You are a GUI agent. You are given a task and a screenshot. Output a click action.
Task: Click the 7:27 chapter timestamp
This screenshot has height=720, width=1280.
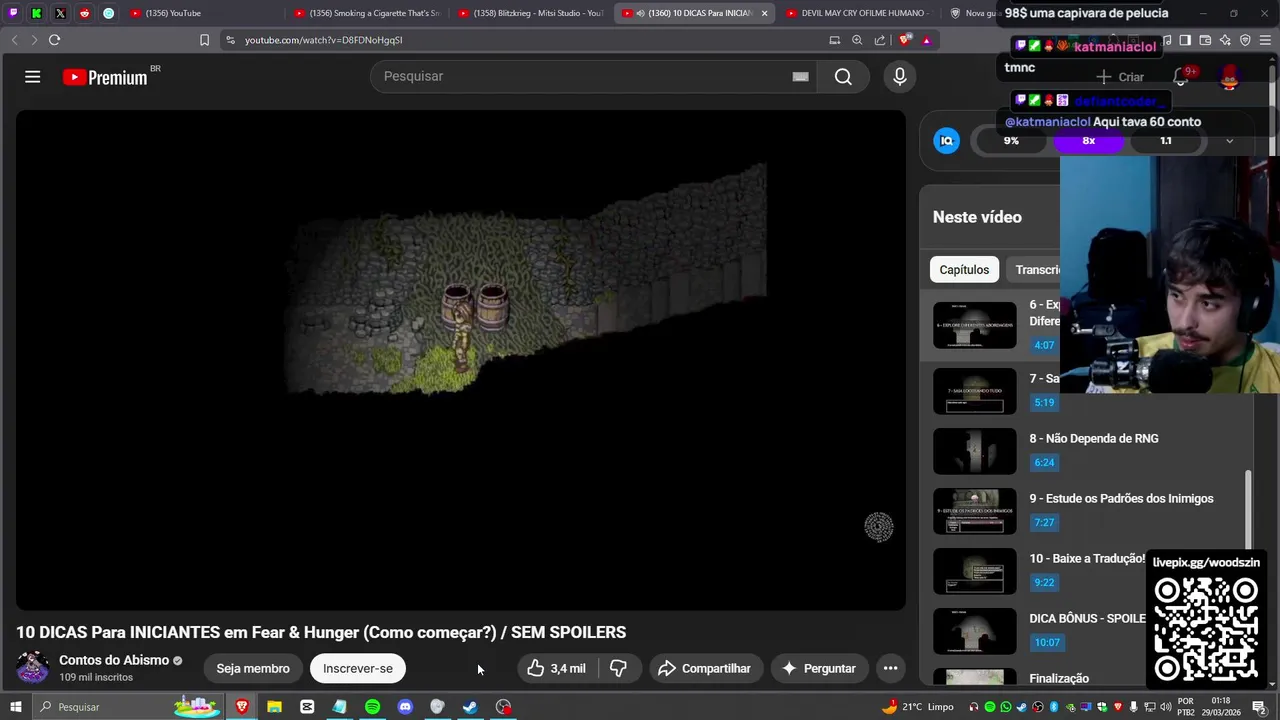[x=1044, y=522]
